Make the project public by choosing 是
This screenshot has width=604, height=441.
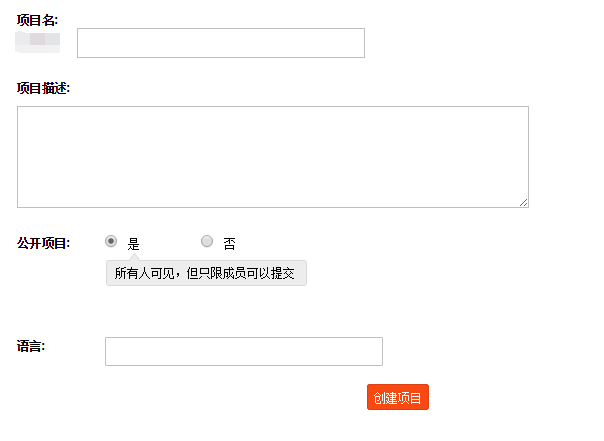[111, 241]
